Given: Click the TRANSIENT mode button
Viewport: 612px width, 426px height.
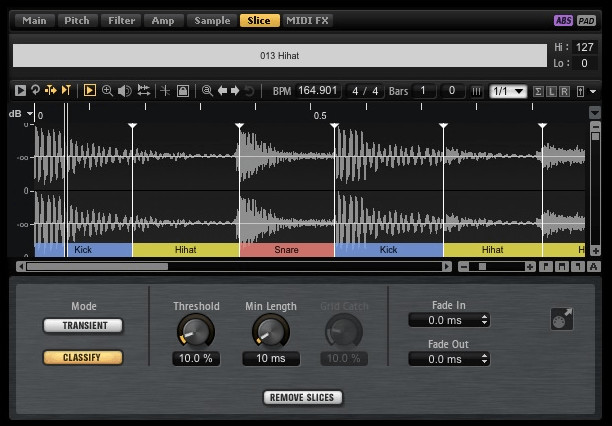Looking at the screenshot, I should [83, 325].
